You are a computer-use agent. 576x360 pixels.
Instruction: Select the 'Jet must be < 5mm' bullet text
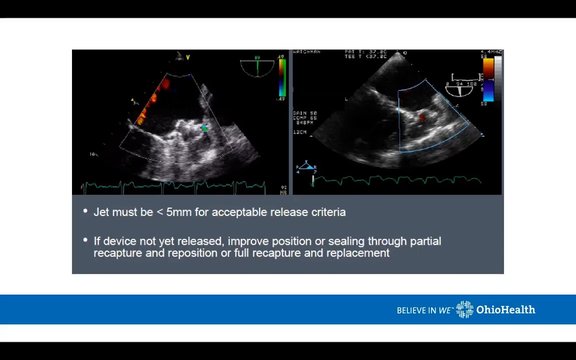tap(219, 212)
